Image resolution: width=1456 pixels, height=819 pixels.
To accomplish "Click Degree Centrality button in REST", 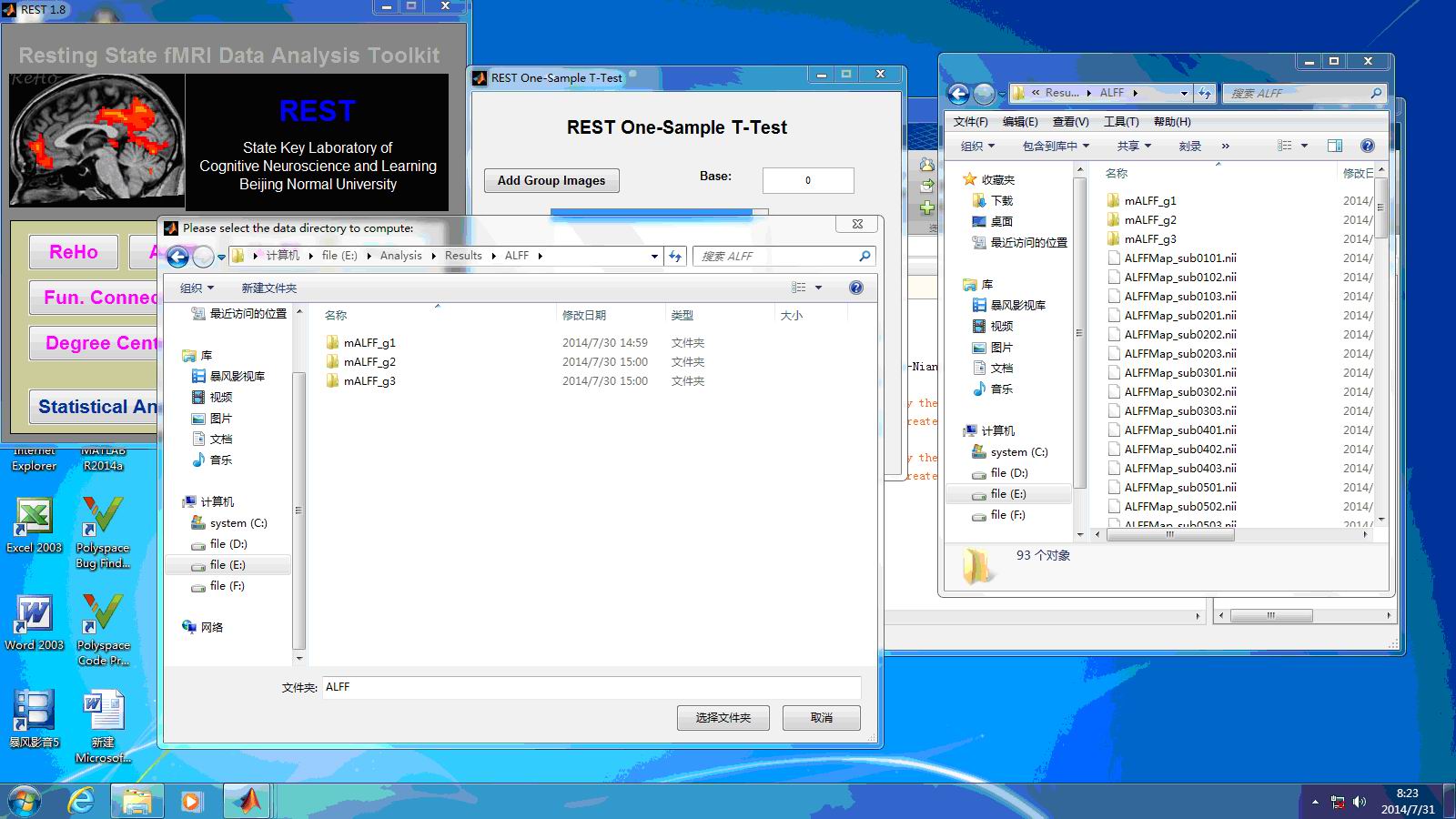I will (95, 343).
